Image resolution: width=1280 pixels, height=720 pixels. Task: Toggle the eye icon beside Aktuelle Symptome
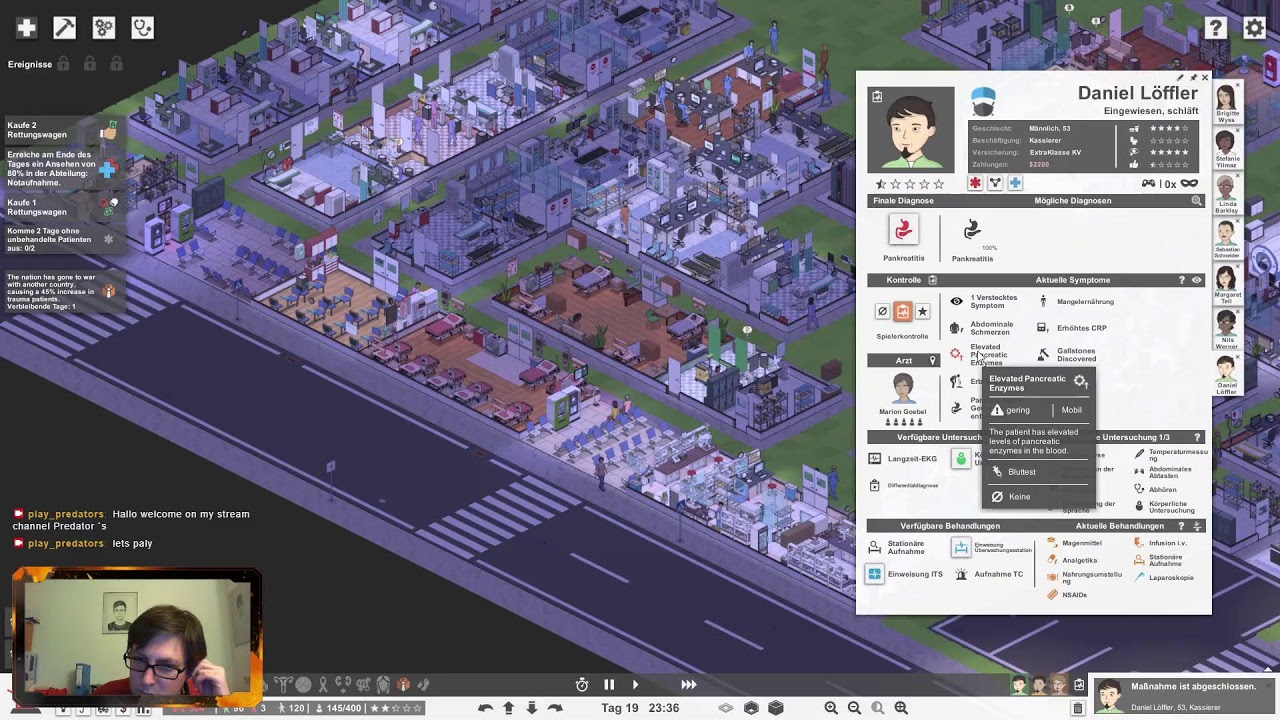[1196, 280]
